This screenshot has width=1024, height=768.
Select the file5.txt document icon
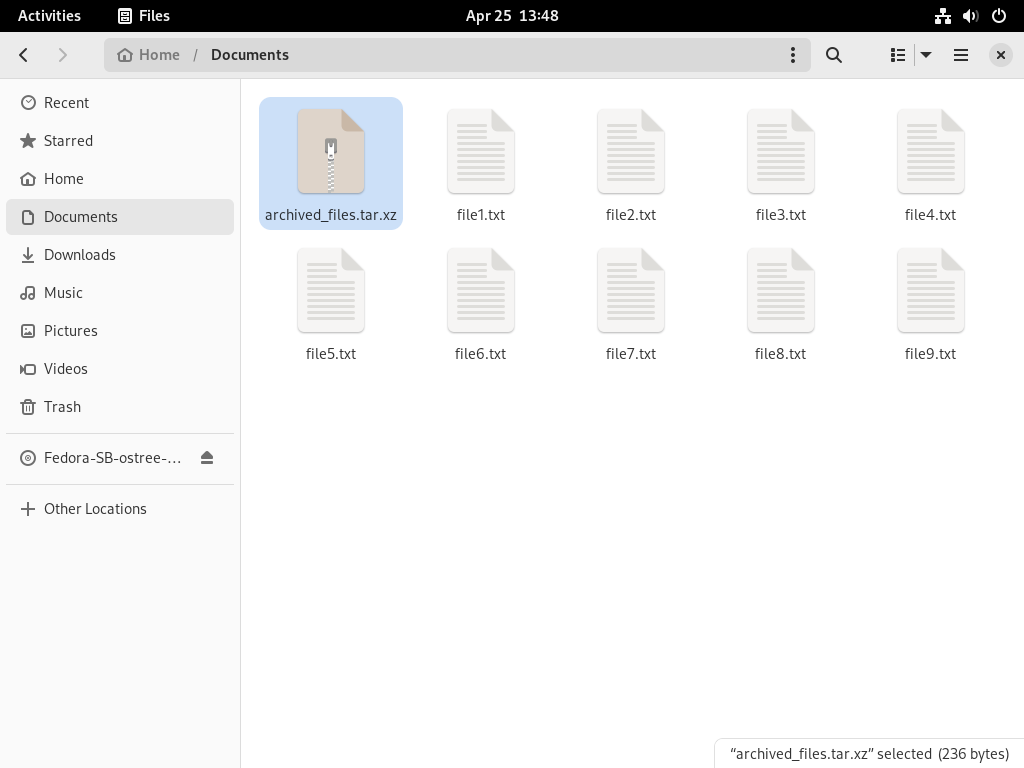click(331, 290)
